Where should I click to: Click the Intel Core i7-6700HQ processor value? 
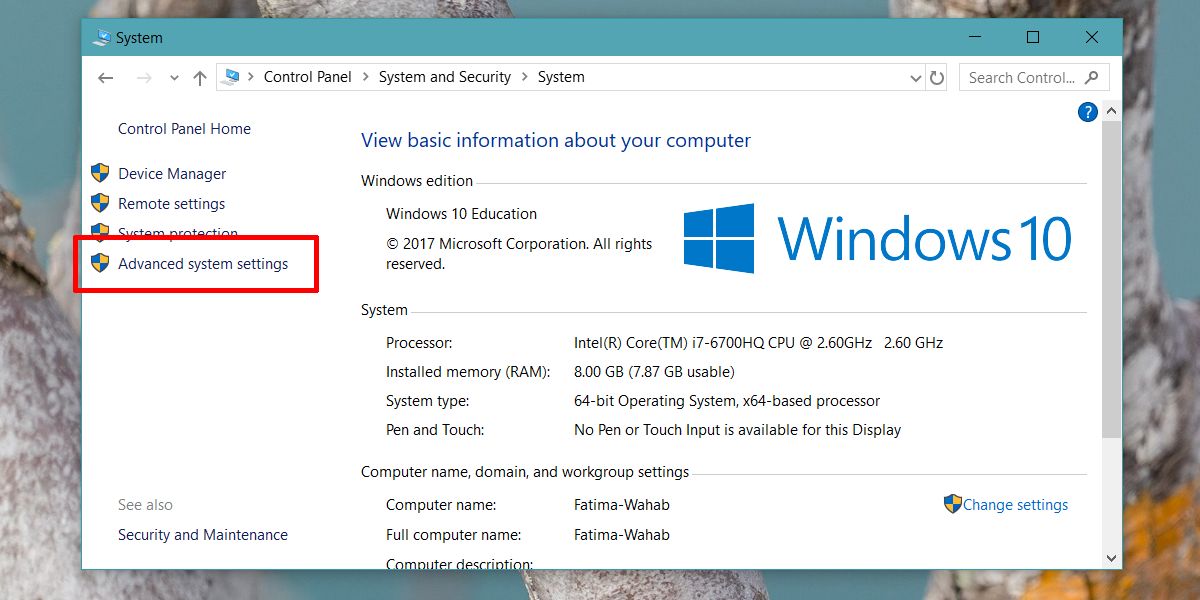tap(758, 343)
